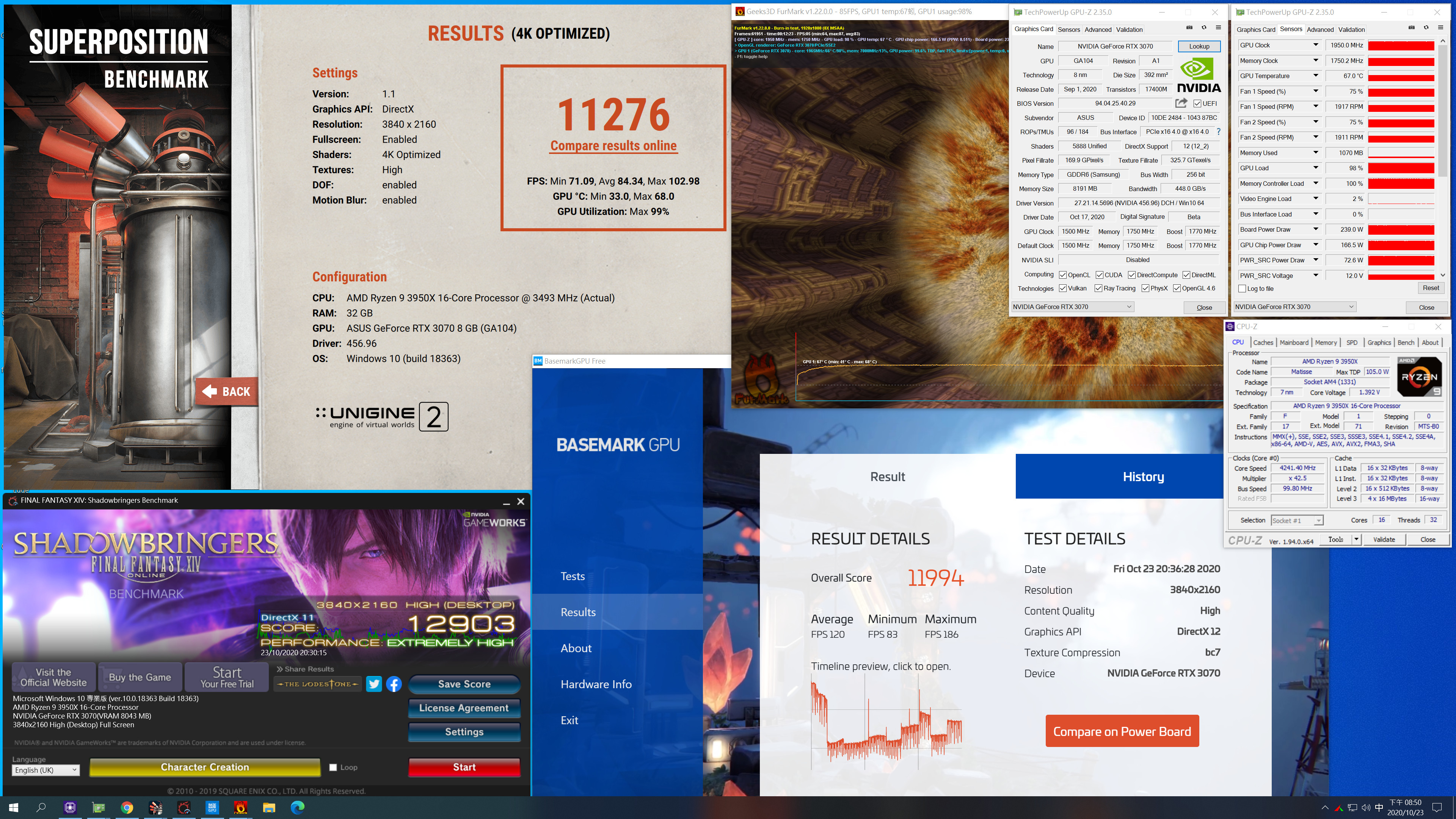Screen dimensions: 1456x819
Task: Share score on Facebook icon
Action: click(x=394, y=684)
